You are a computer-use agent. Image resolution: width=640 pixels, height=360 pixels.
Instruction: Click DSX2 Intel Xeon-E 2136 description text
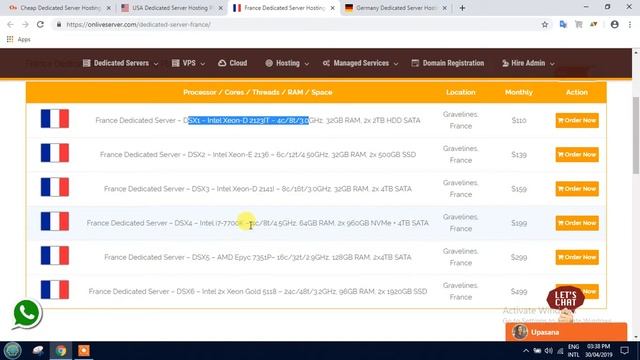tap(258, 155)
